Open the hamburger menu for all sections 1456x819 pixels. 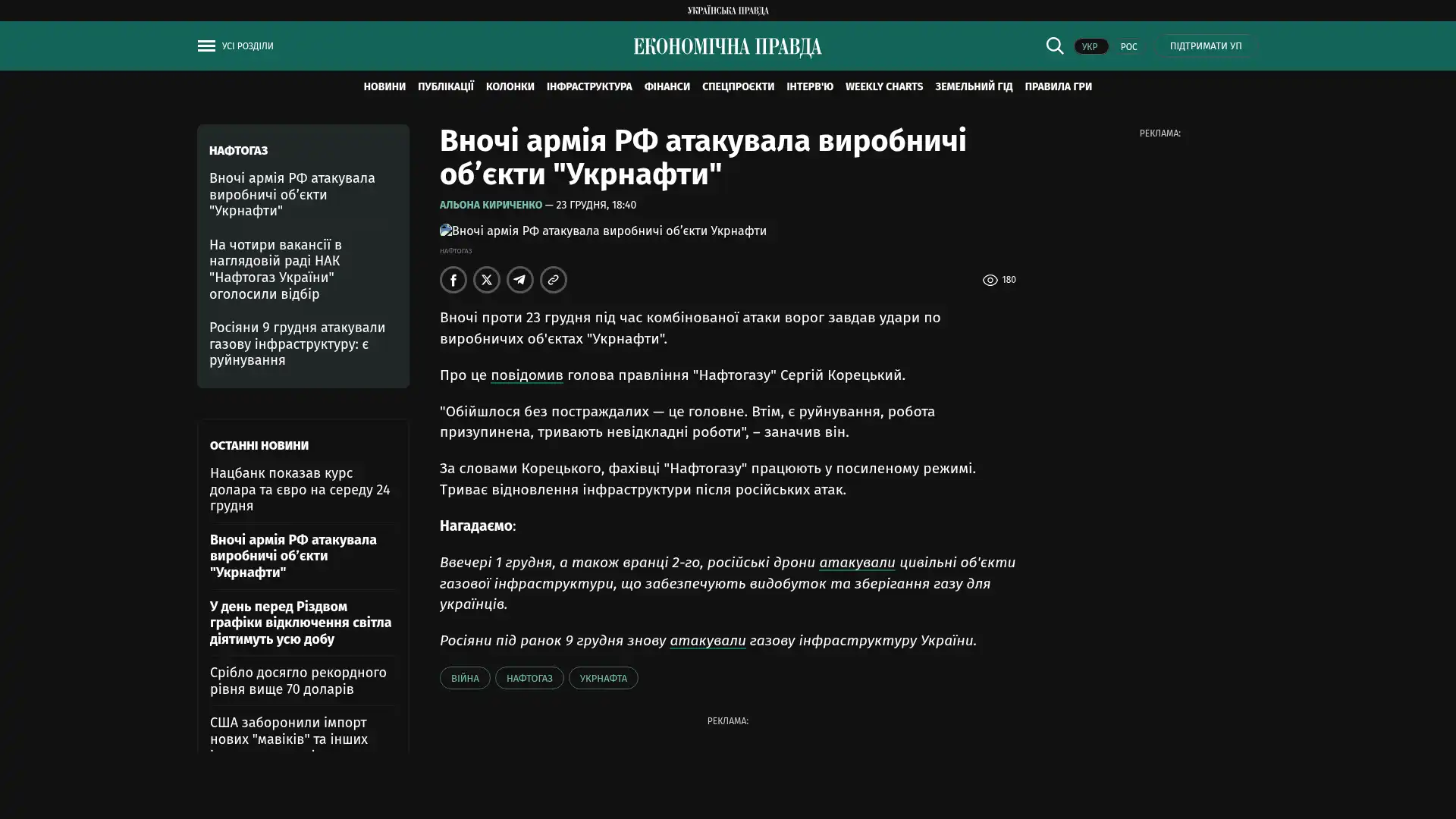(x=206, y=46)
